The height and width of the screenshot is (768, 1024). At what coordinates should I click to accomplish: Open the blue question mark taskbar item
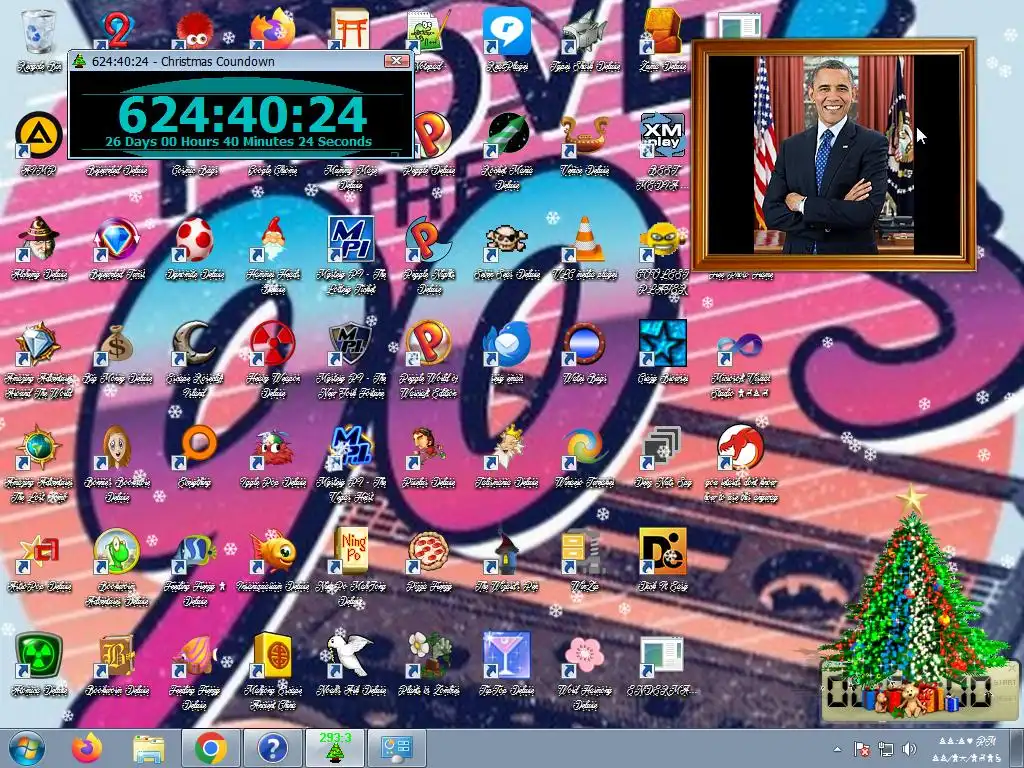(273, 748)
